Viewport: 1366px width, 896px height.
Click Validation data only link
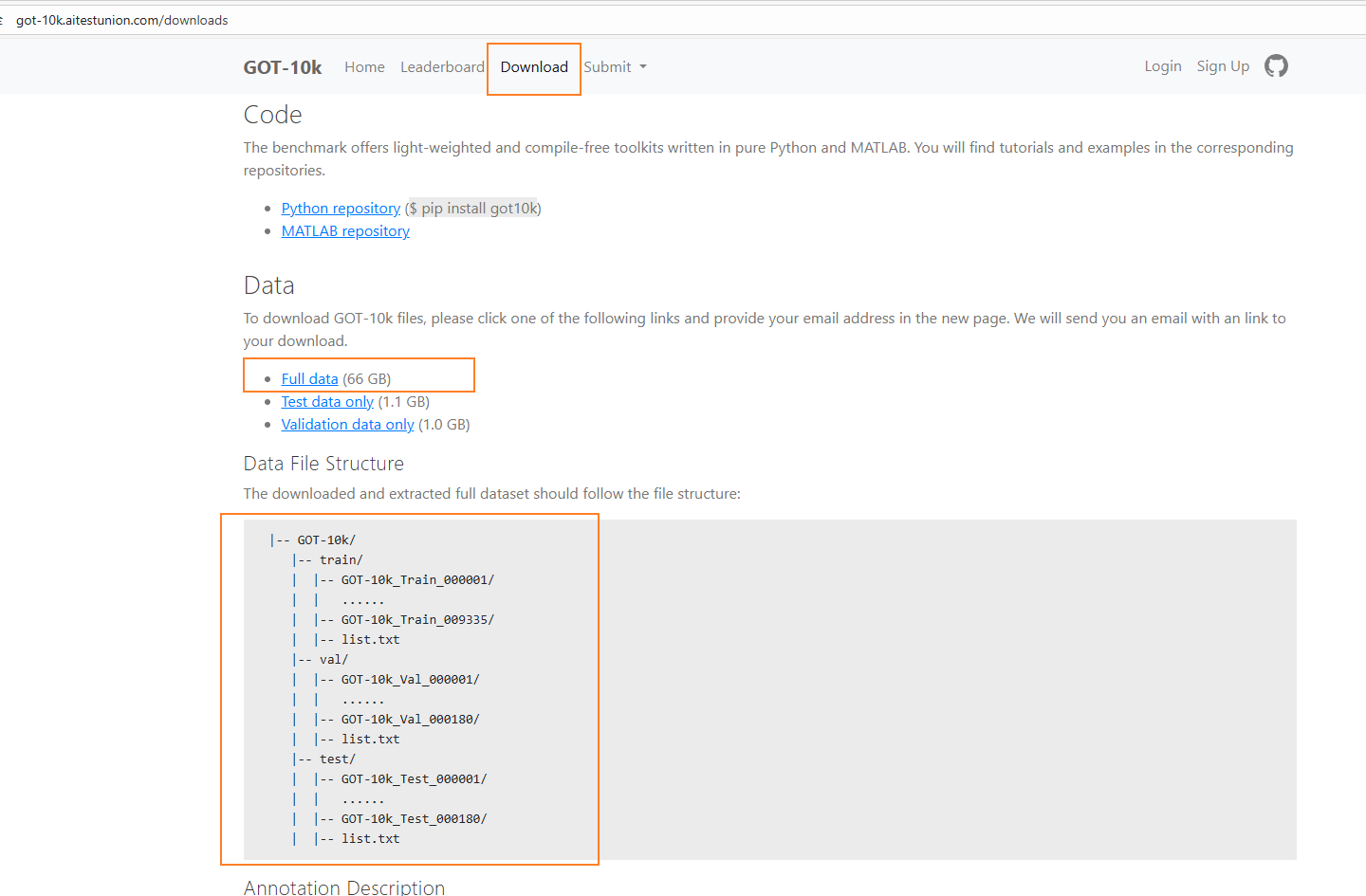point(347,425)
